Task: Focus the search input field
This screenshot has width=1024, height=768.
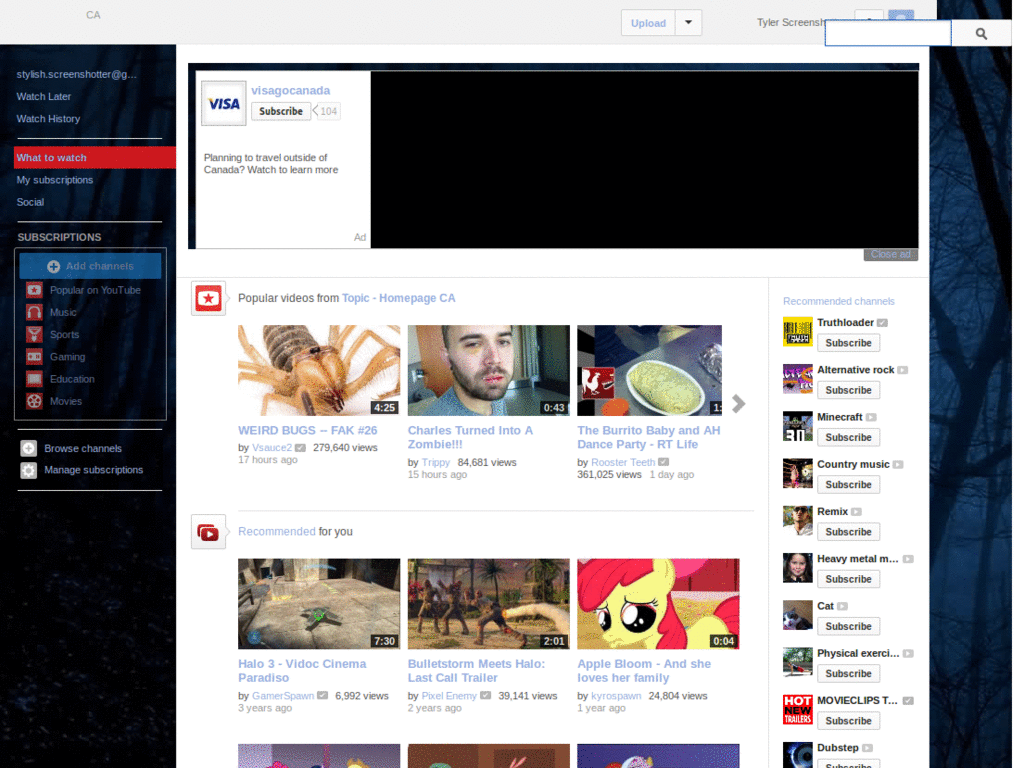Action: [x=888, y=33]
